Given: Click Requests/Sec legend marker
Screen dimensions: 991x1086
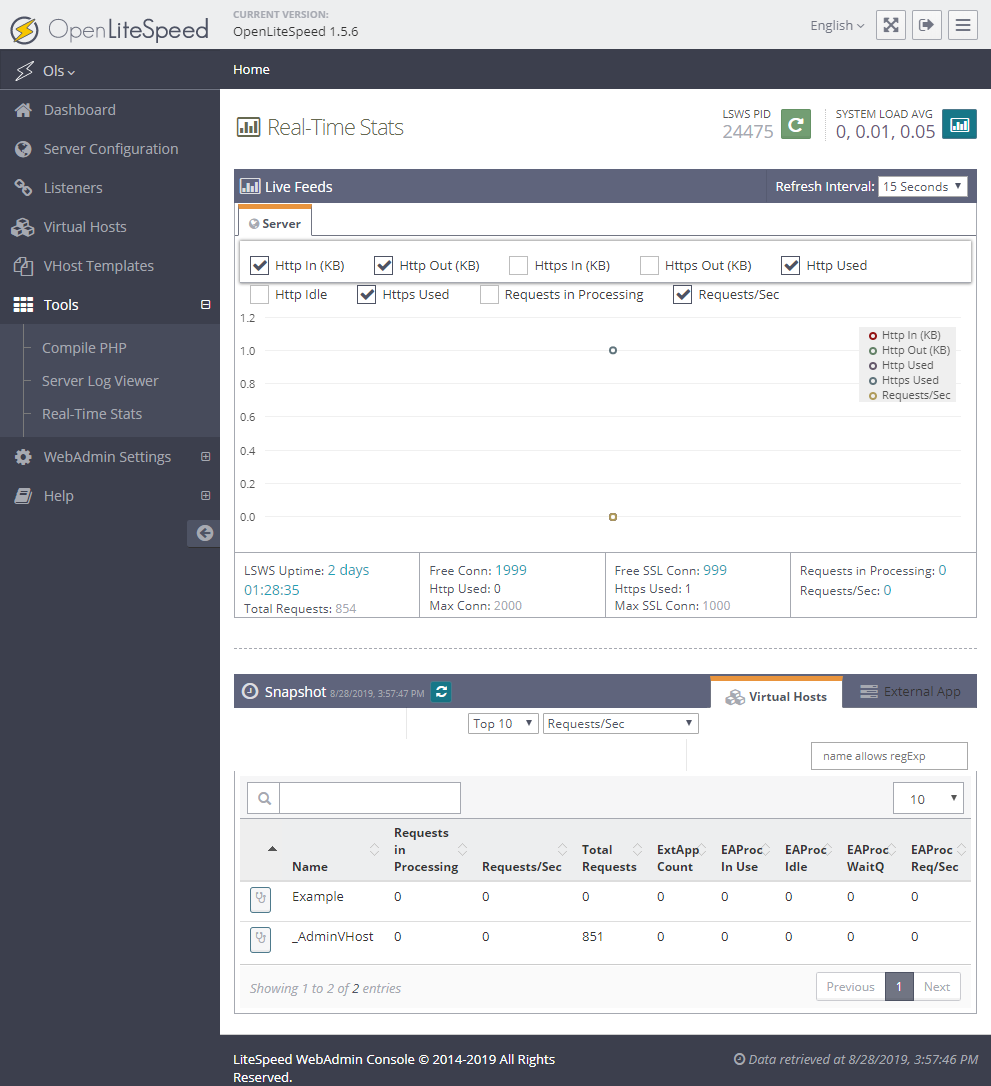Looking at the screenshot, I should [873, 396].
